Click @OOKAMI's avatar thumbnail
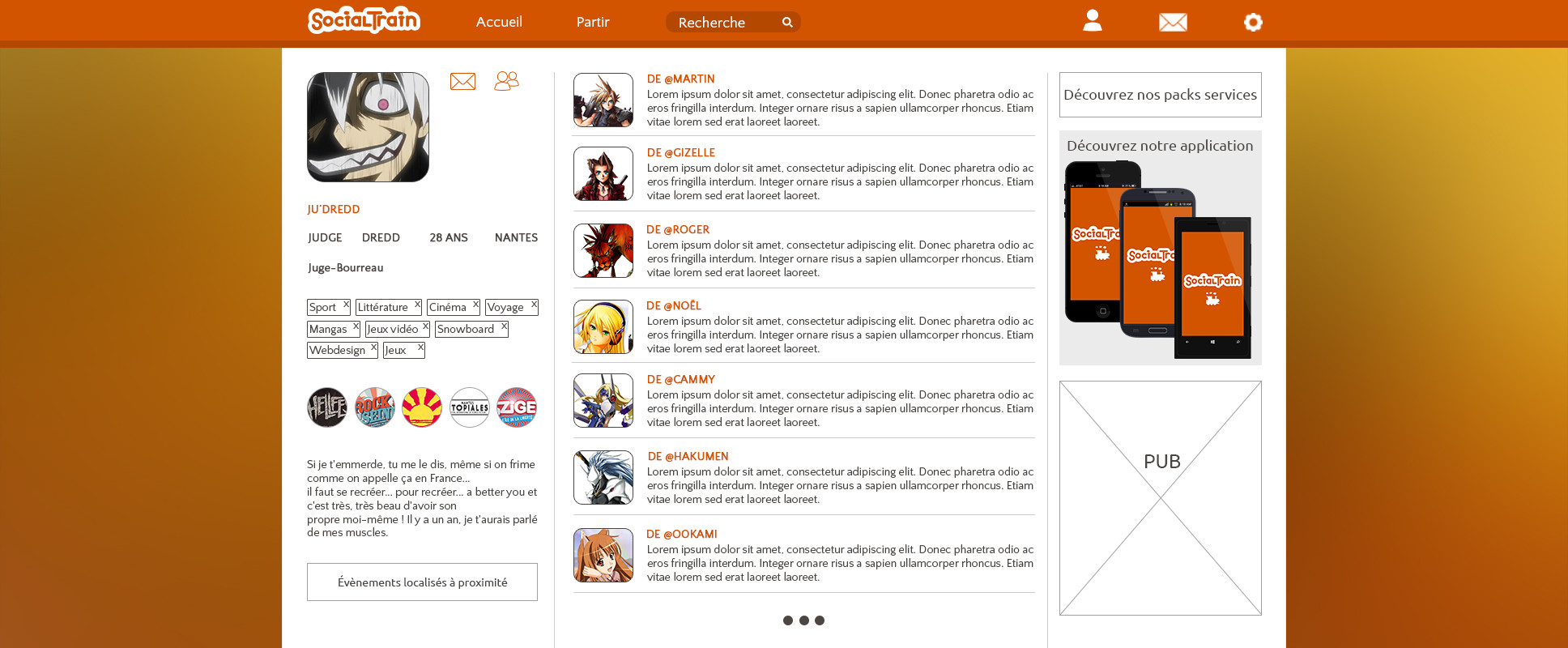The image size is (1568, 648). [x=603, y=556]
